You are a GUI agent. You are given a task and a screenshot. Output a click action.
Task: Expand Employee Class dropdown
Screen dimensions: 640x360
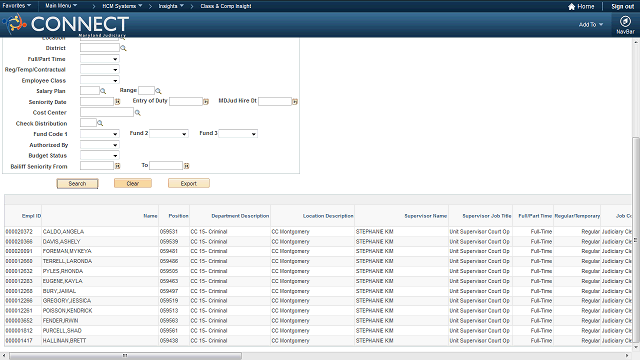pos(100,80)
